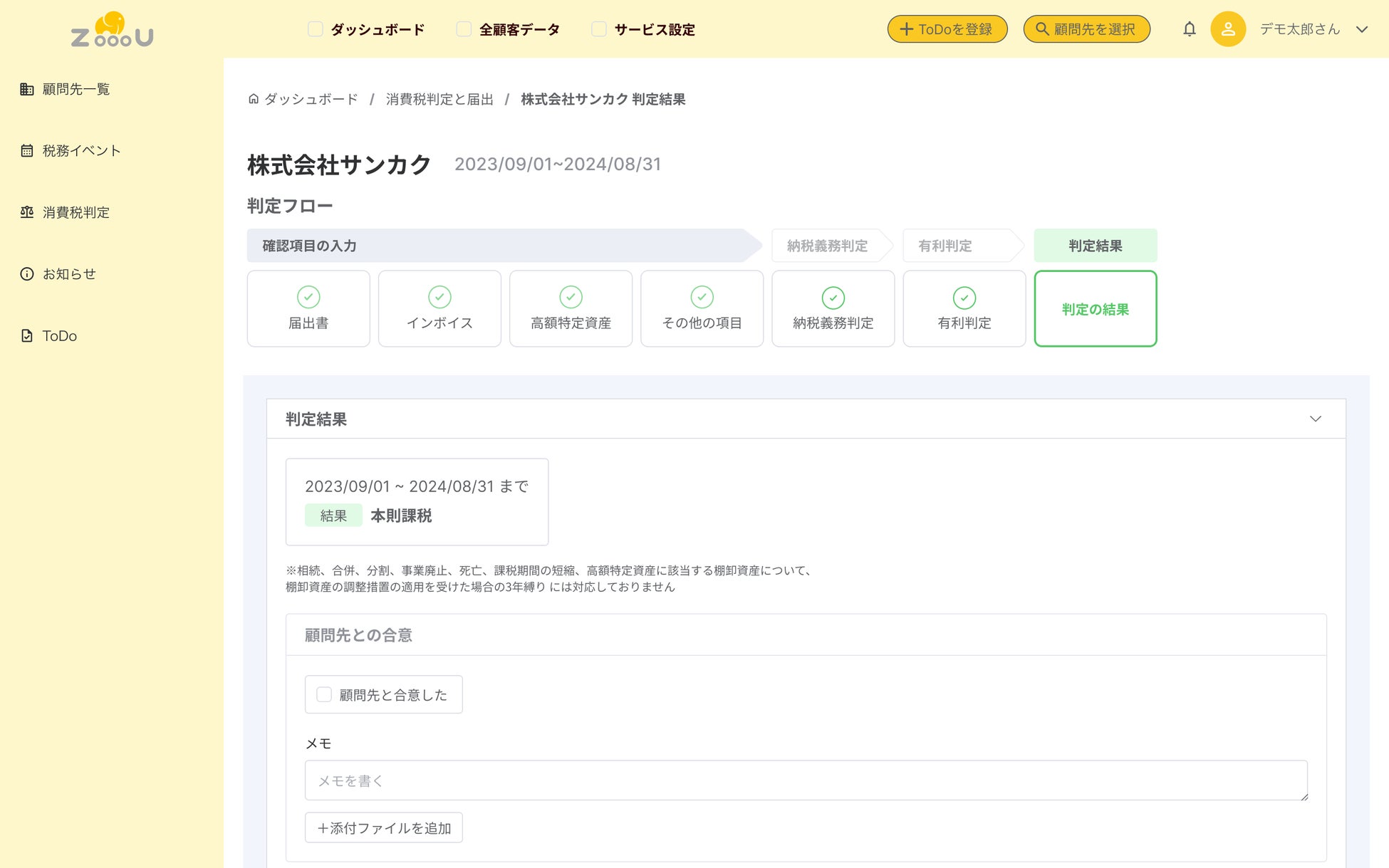Click the ToDoを登録 button
The width and height of the screenshot is (1389, 868).
pyautogui.click(x=947, y=29)
